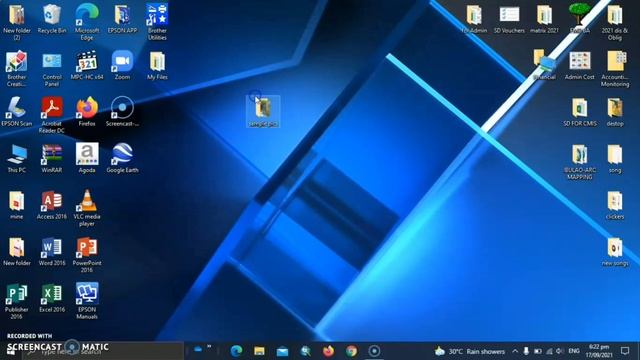
Task: Select the green tree icon shortcut
Action: (x=580, y=18)
